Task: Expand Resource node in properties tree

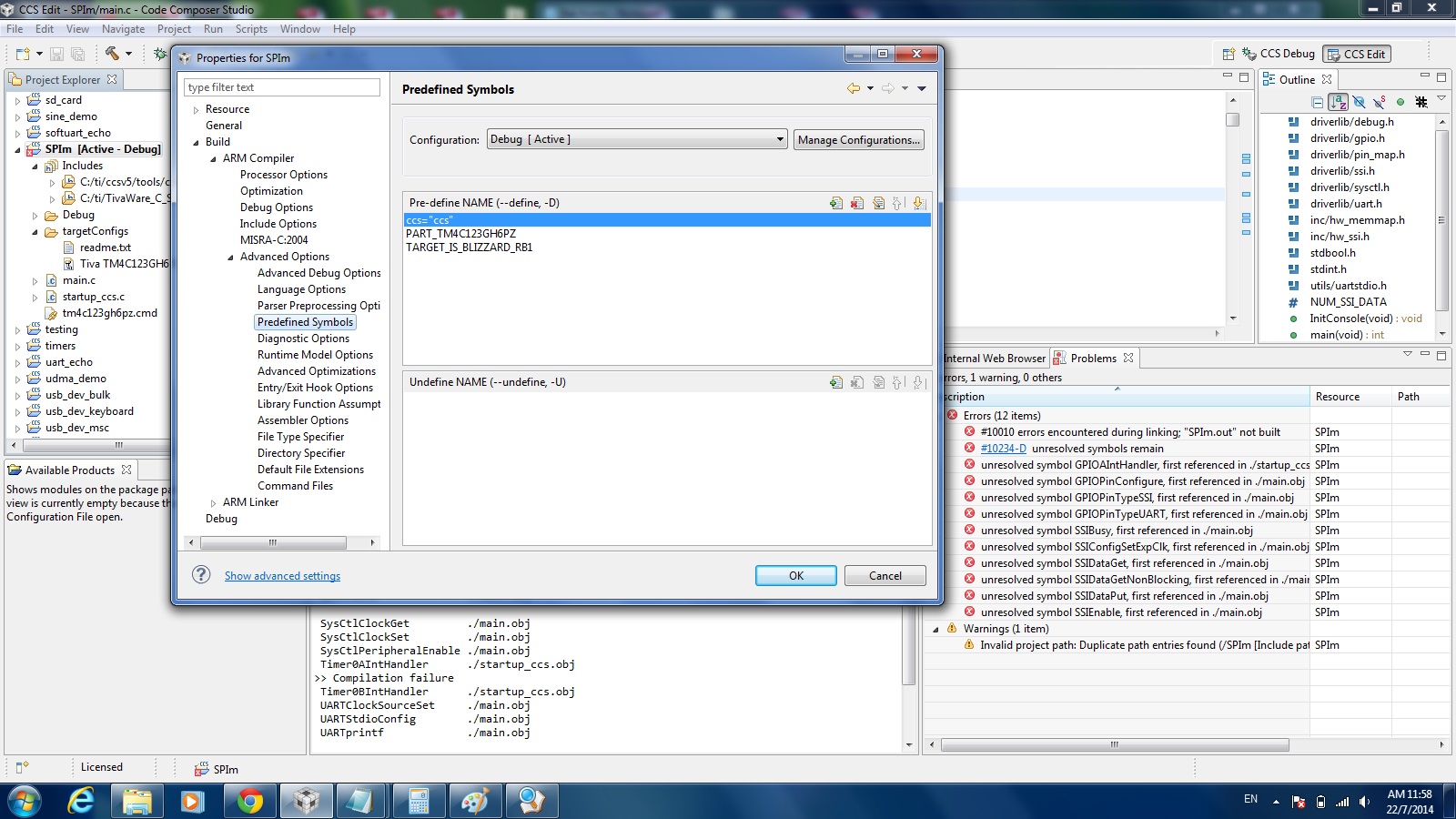Action: [196, 110]
